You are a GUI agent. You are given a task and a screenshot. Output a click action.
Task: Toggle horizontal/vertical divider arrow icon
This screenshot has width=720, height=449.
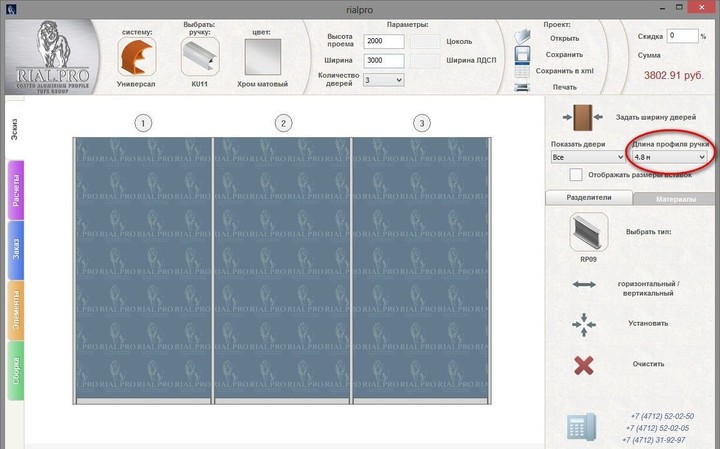tap(585, 285)
